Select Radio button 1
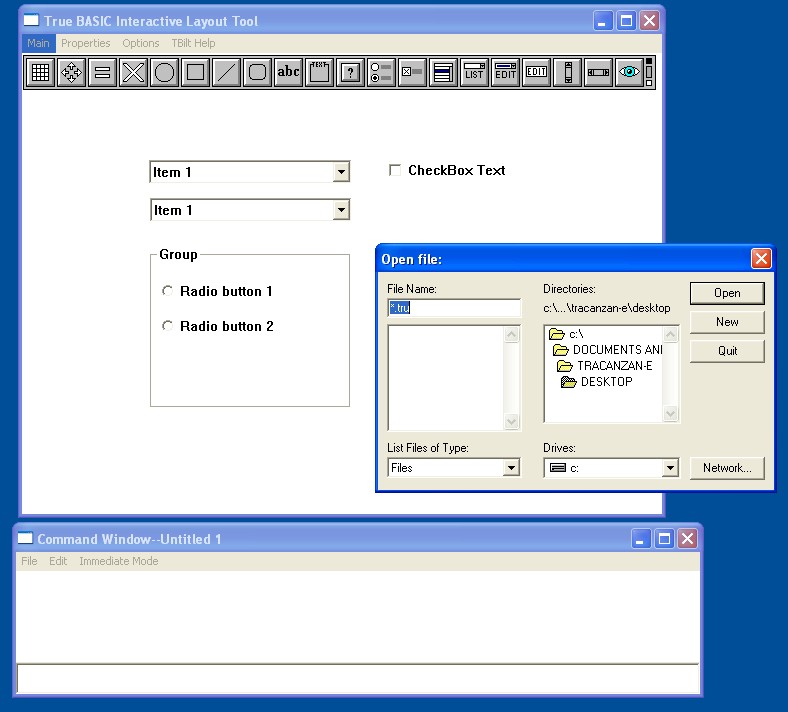The width and height of the screenshot is (788, 712). pyautogui.click(x=167, y=291)
